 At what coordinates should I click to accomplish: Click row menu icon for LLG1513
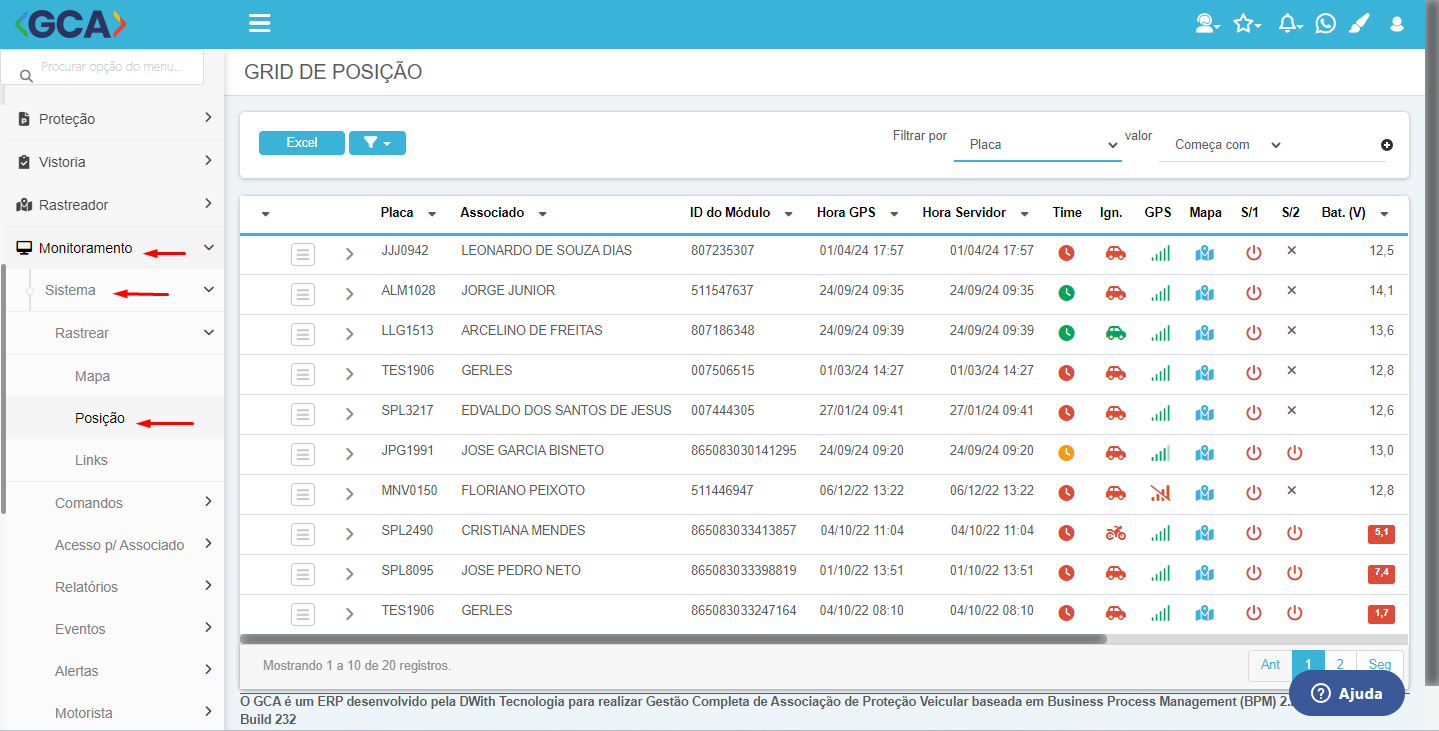[303, 334]
